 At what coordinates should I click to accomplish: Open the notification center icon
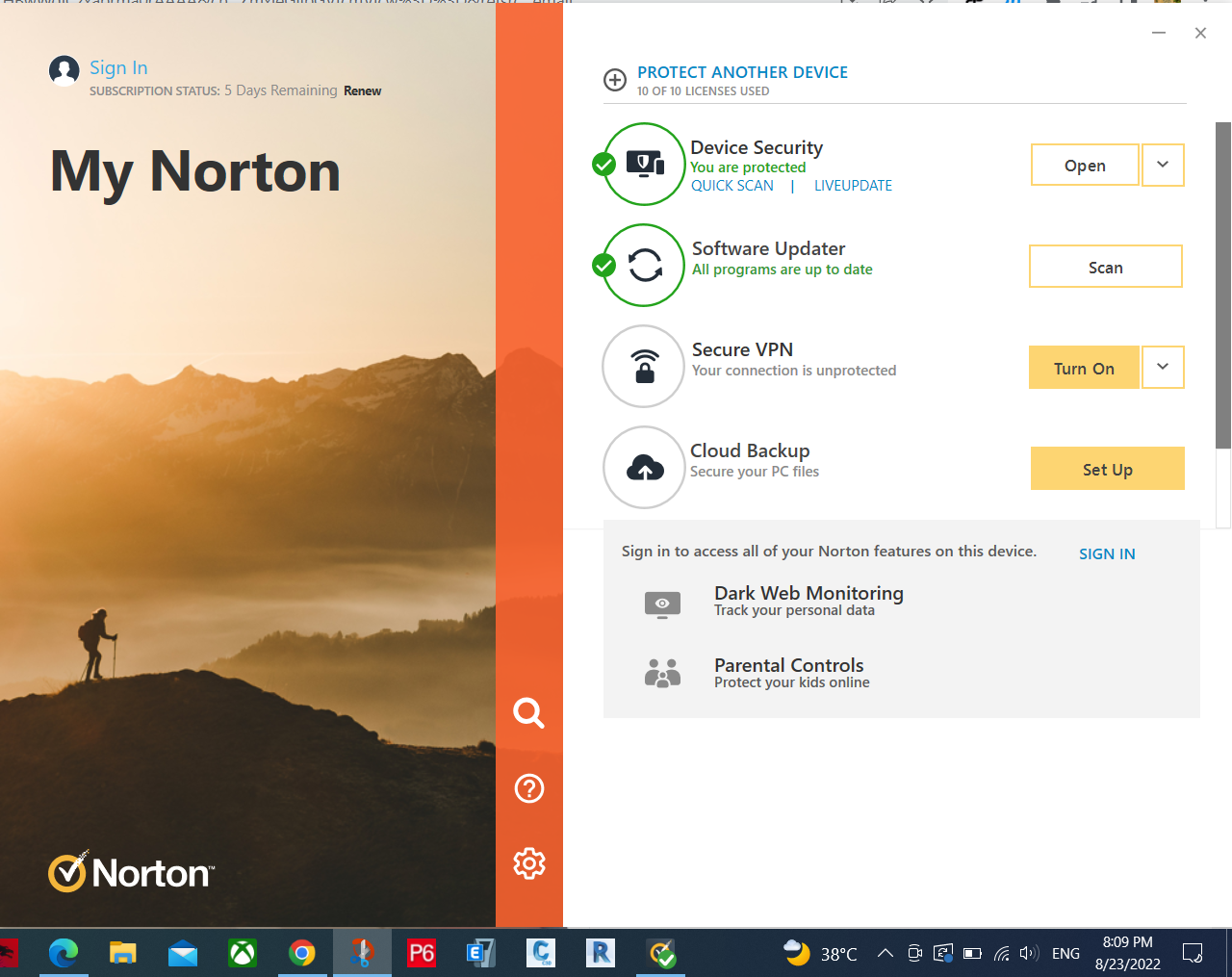(1193, 954)
